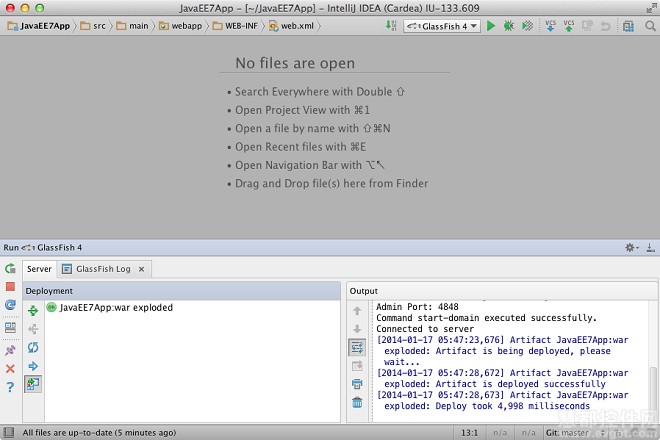660x440 pixels.
Task: Pin the Run tab
Action: [11, 350]
